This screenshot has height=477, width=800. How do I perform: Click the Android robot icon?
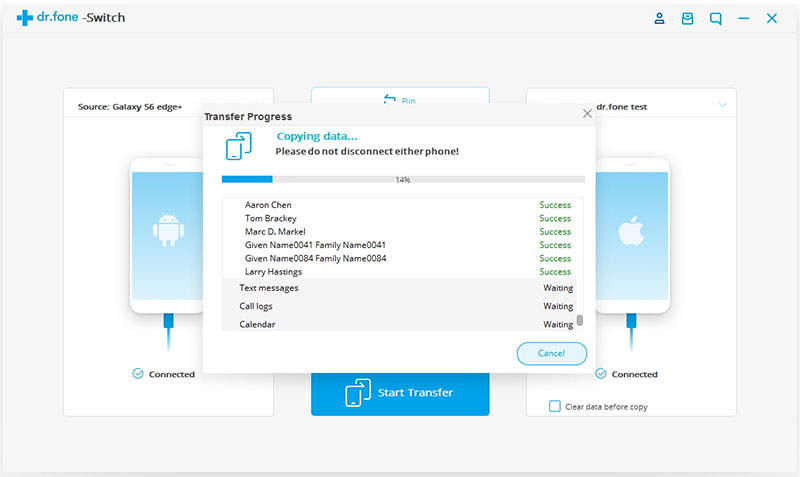coord(168,230)
